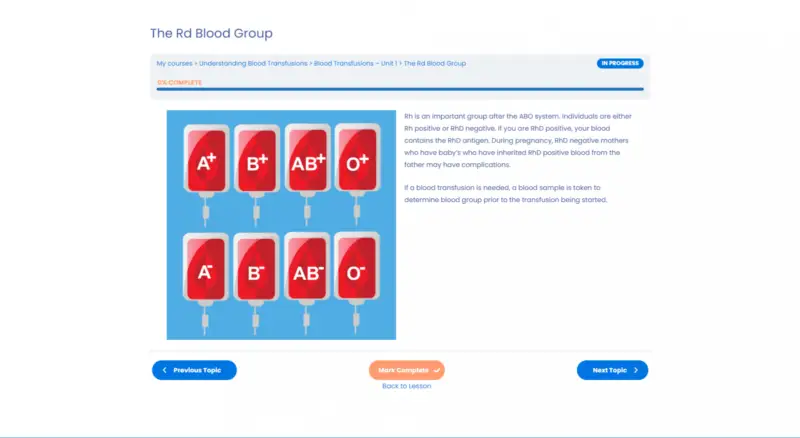Open Blood Transfusions – Unit 1 breadcrumb
Screen dimensions: 800x438
[355, 63]
